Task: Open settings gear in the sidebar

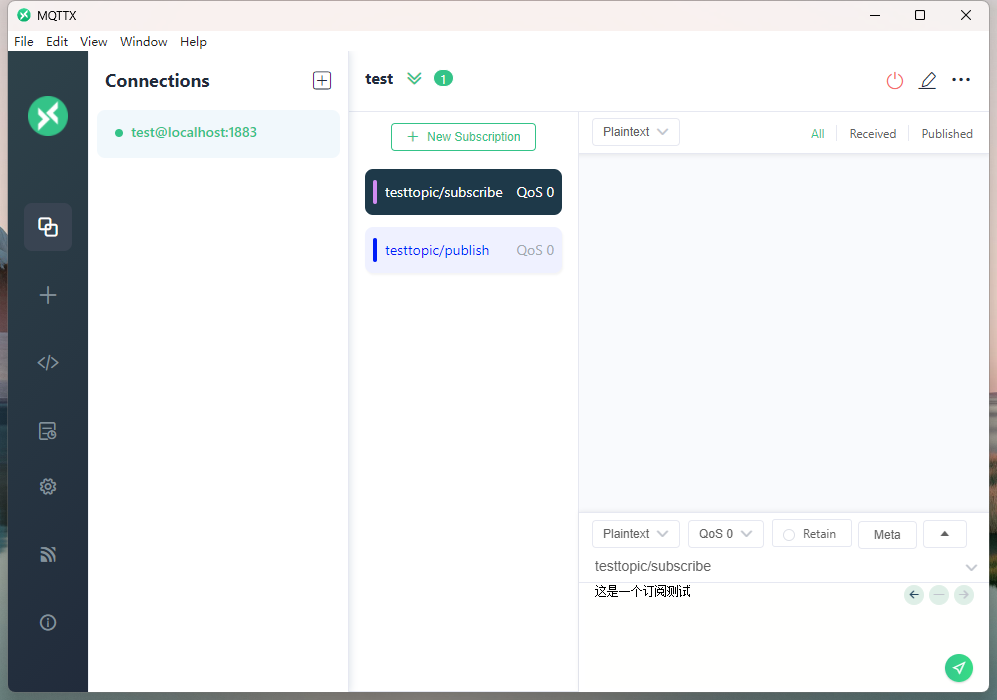Action: 48,487
